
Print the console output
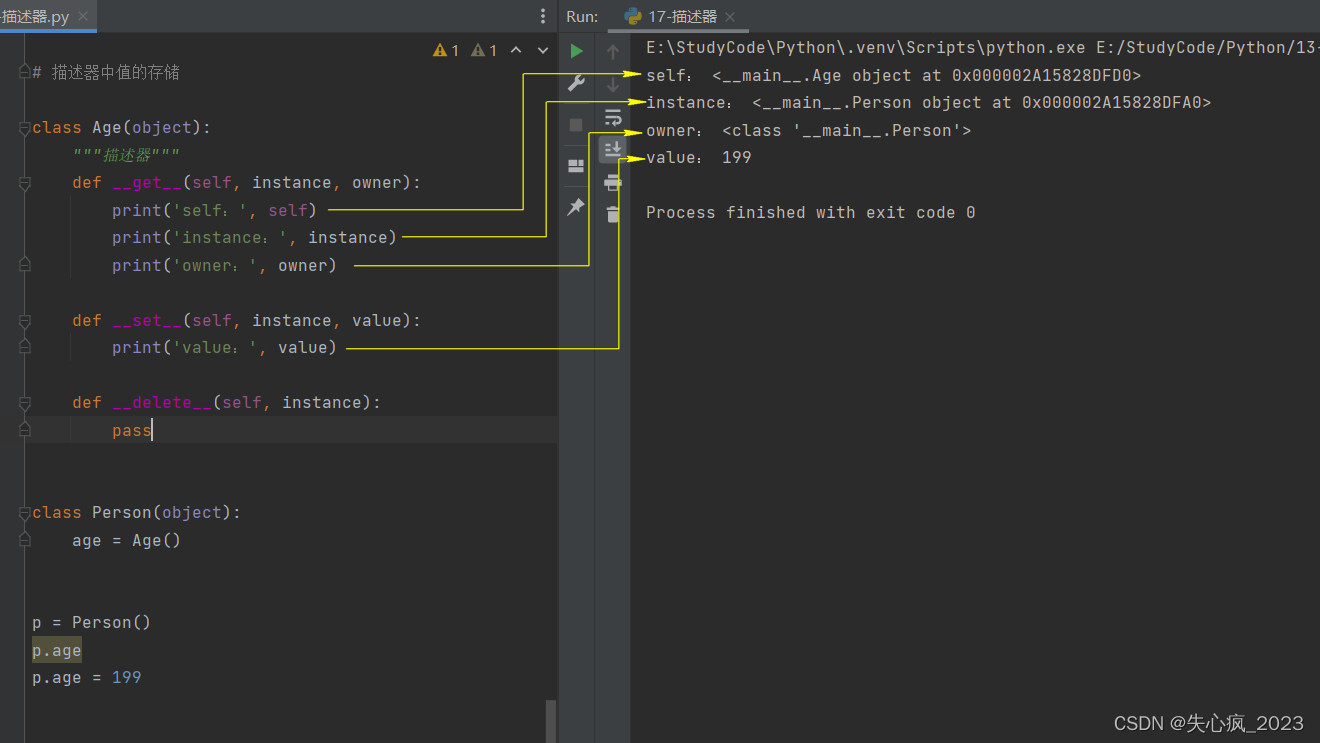click(613, 182)
